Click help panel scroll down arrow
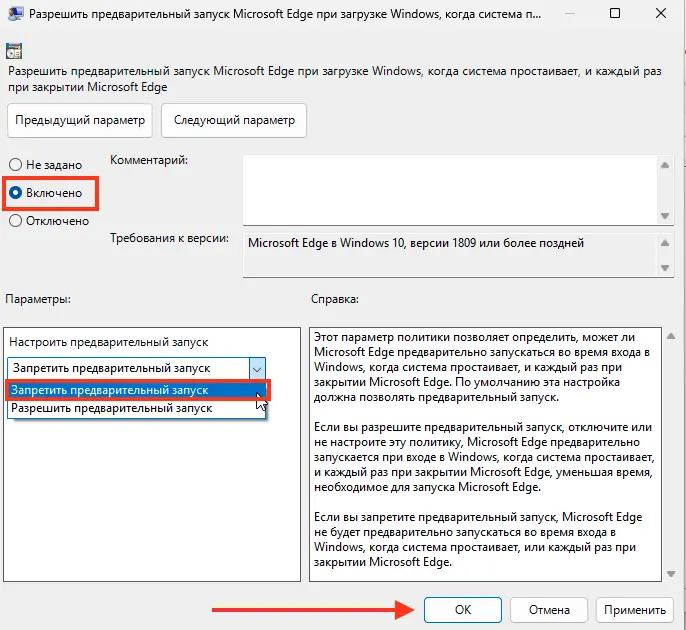 click(671, 574)
